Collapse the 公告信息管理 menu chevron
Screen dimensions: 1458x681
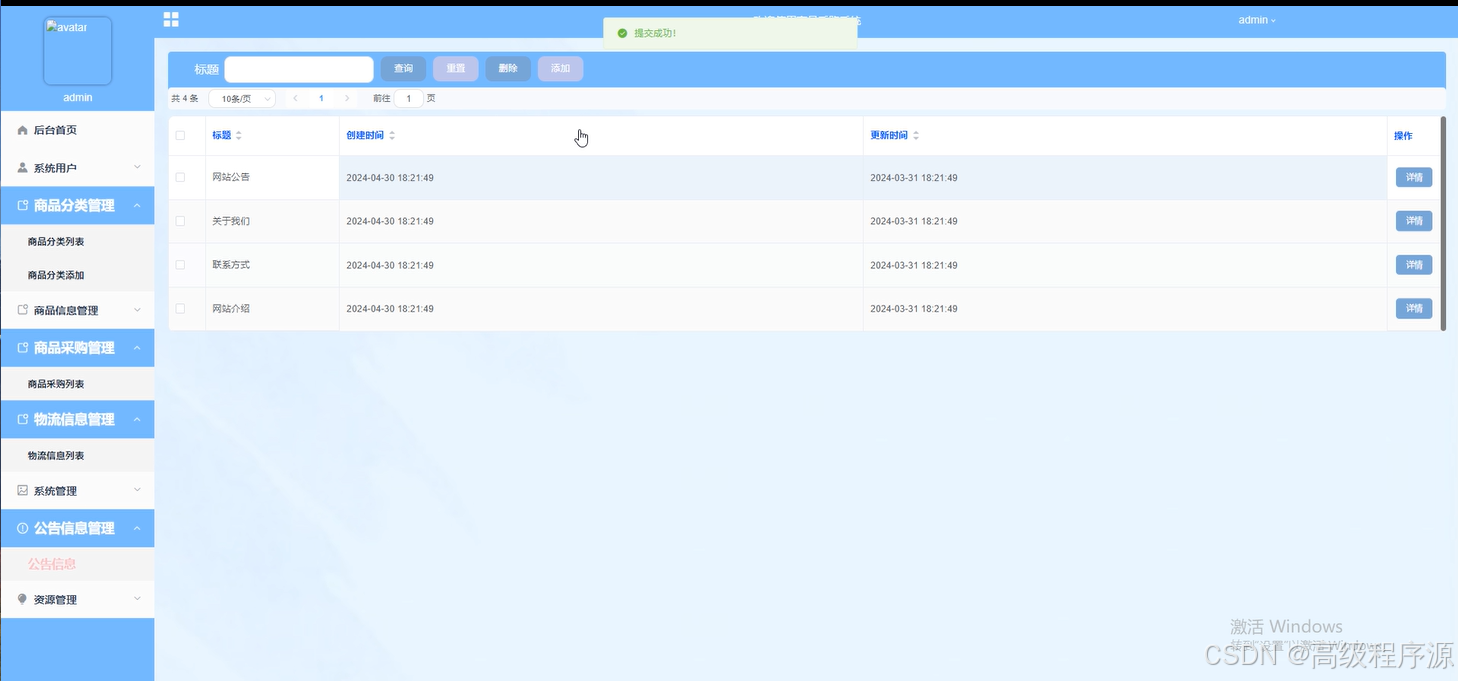point(137,528)
